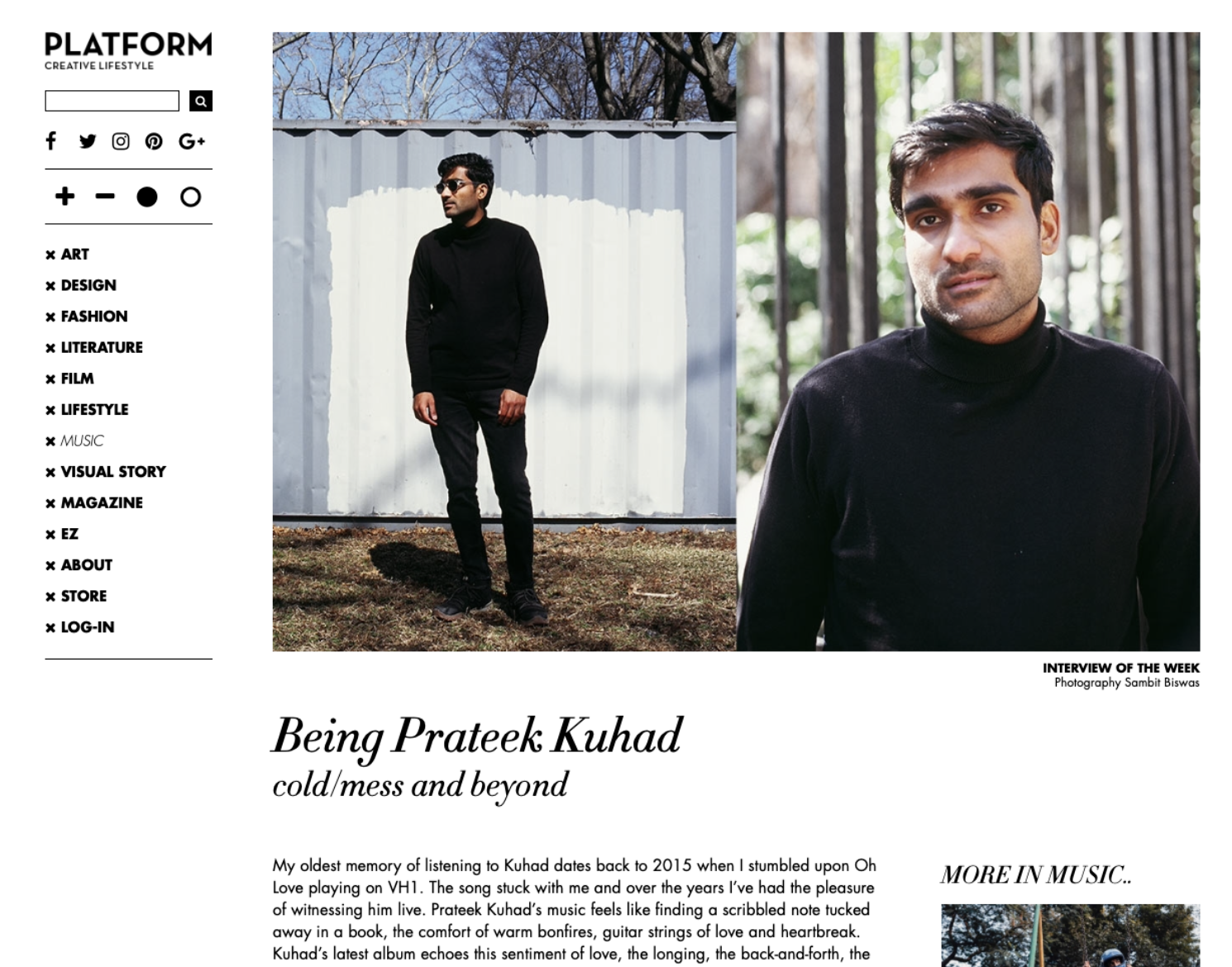This screenshot has width=1232, height=967.
Task: Click the search magnifier button
Action: (x=201, y=101)
